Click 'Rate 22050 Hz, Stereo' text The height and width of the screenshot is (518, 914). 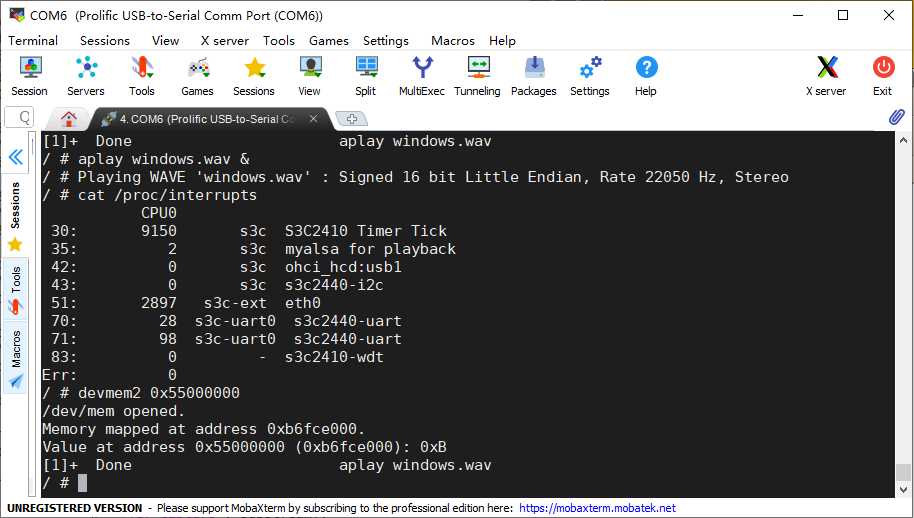click(694, 177)
